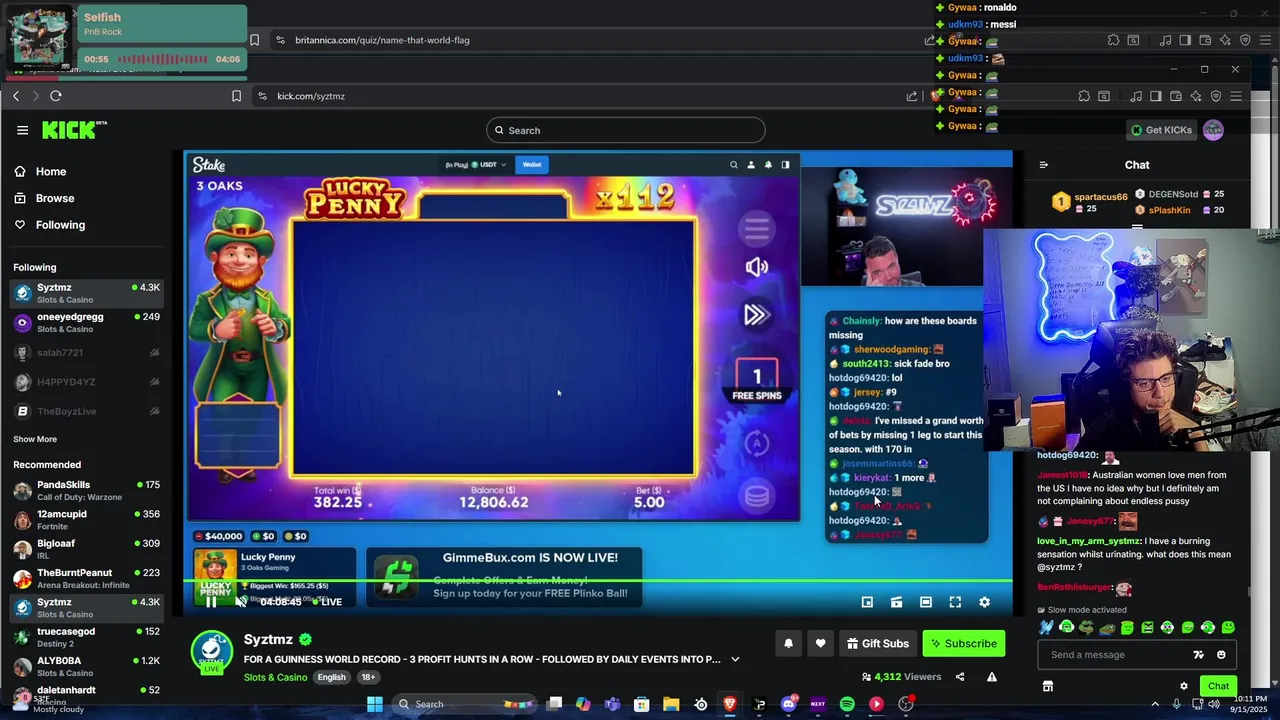Report the stream warning icon

992,677
